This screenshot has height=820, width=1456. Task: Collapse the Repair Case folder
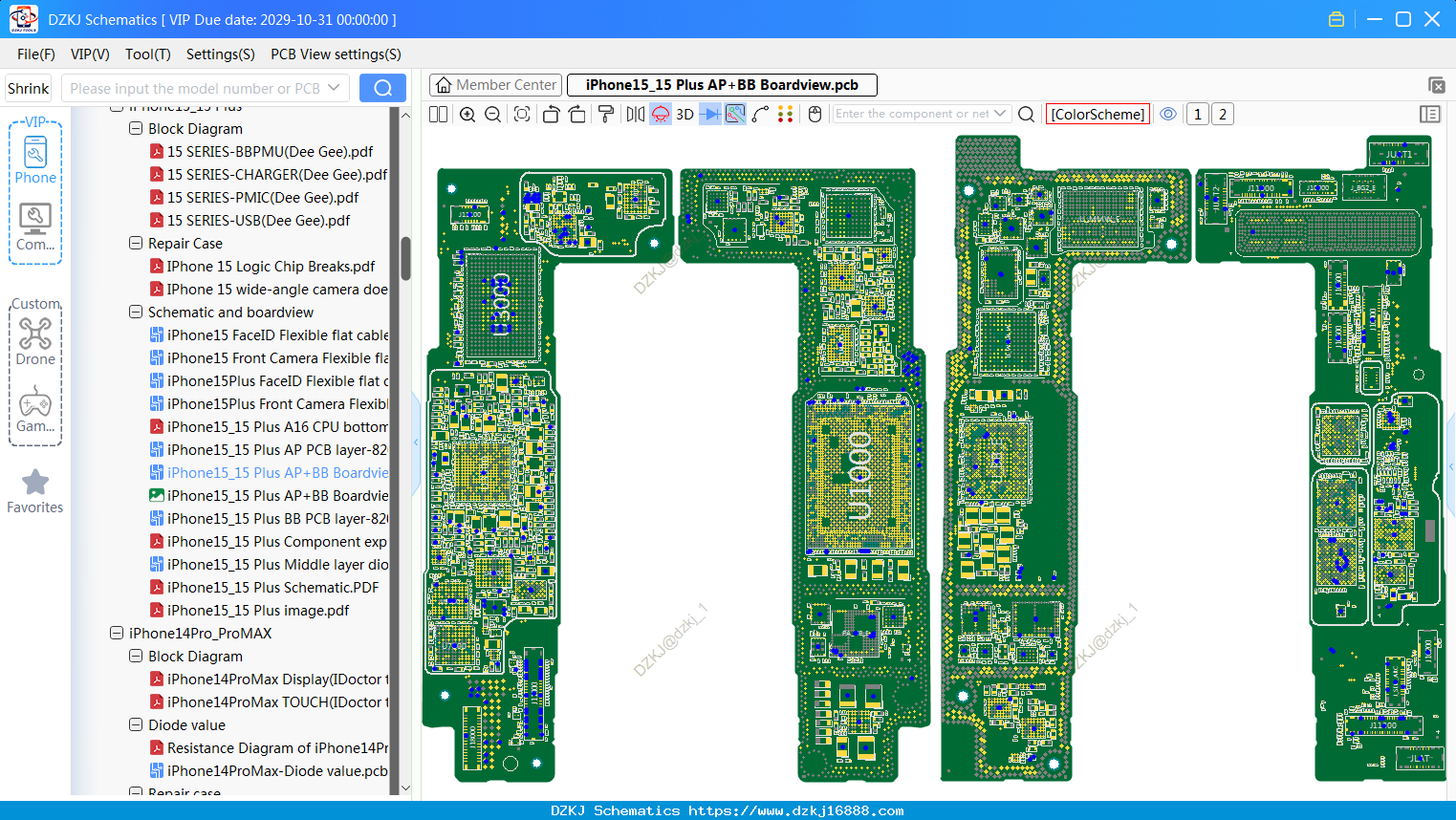136,243
